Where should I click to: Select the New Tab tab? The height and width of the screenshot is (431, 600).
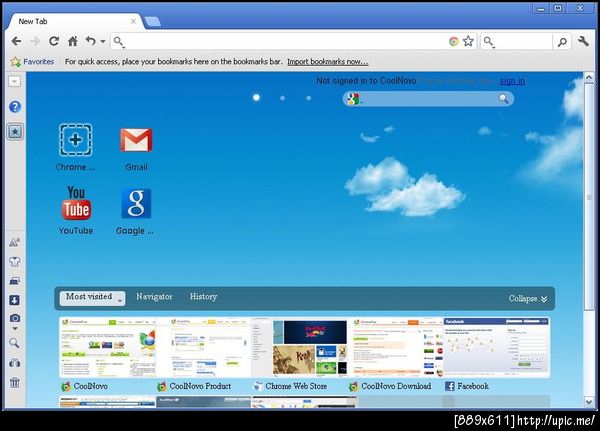[x=75, y=21]
